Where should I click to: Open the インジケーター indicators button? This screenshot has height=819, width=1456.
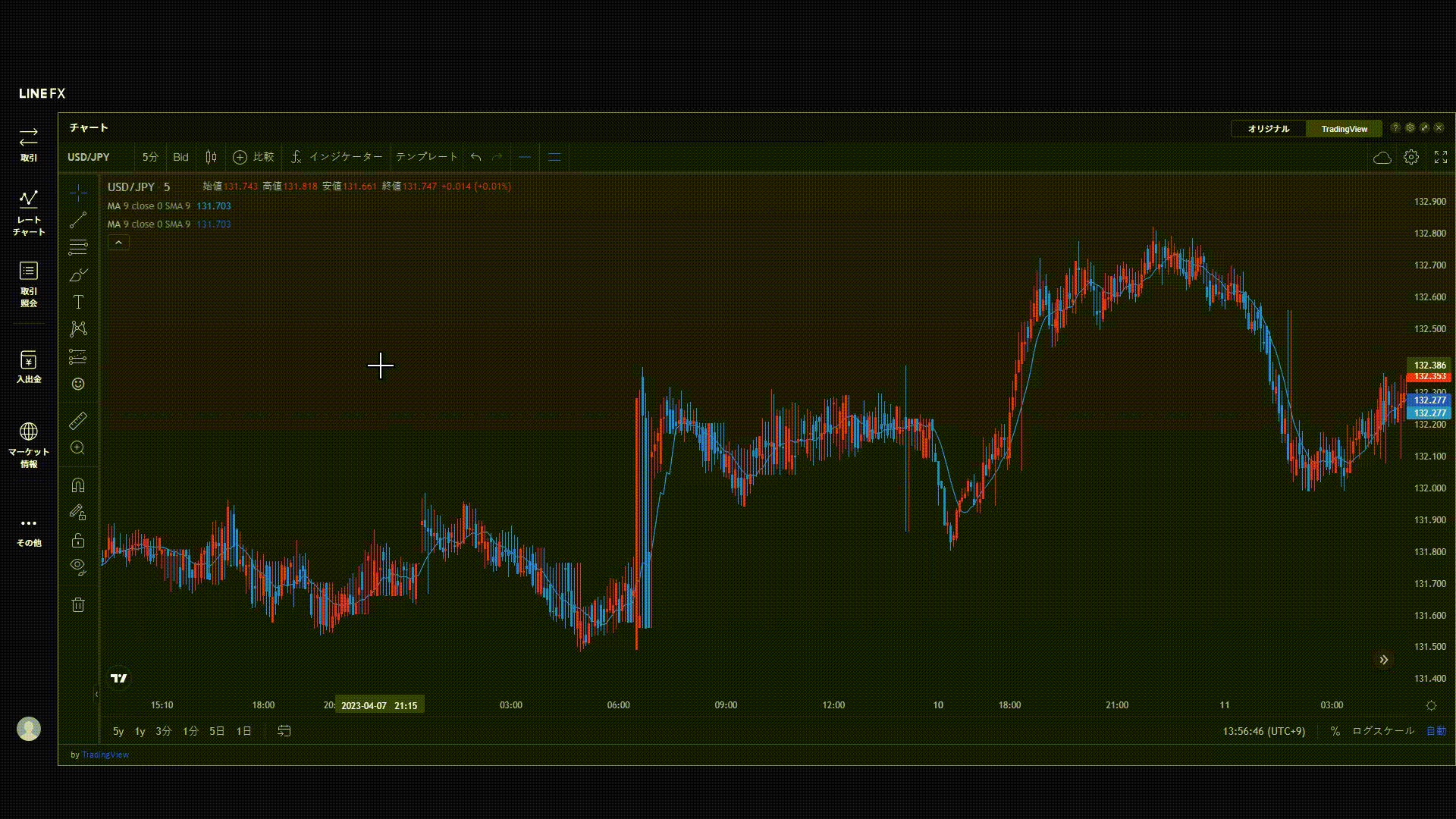point(337,157)
